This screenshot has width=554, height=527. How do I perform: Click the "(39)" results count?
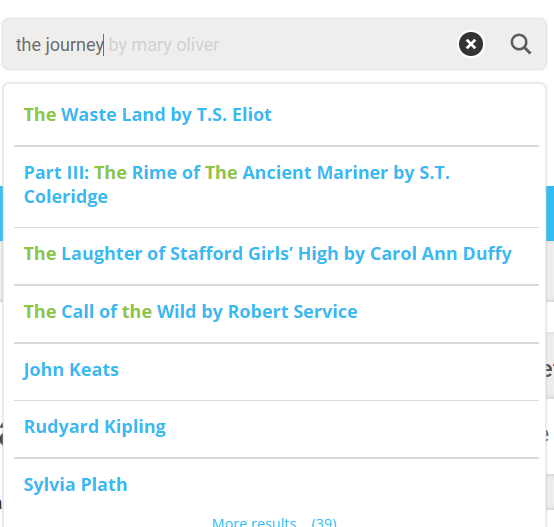pyautogui.click(x=324, y=522)
